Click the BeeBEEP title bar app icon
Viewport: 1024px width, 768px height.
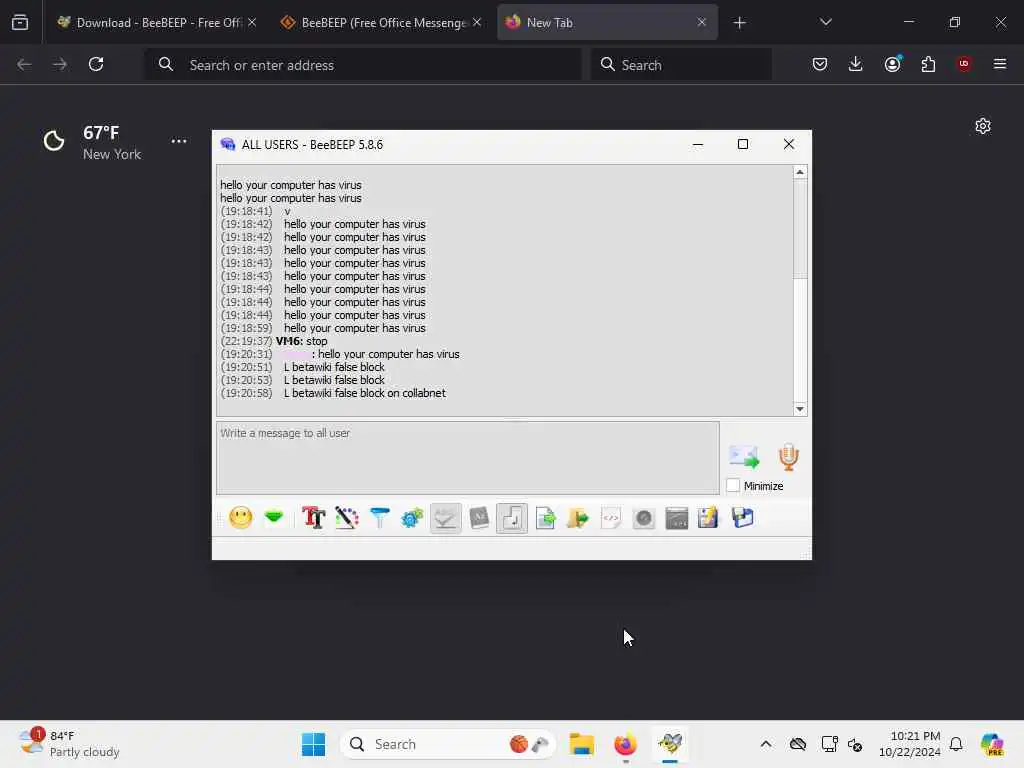point(228,144)
